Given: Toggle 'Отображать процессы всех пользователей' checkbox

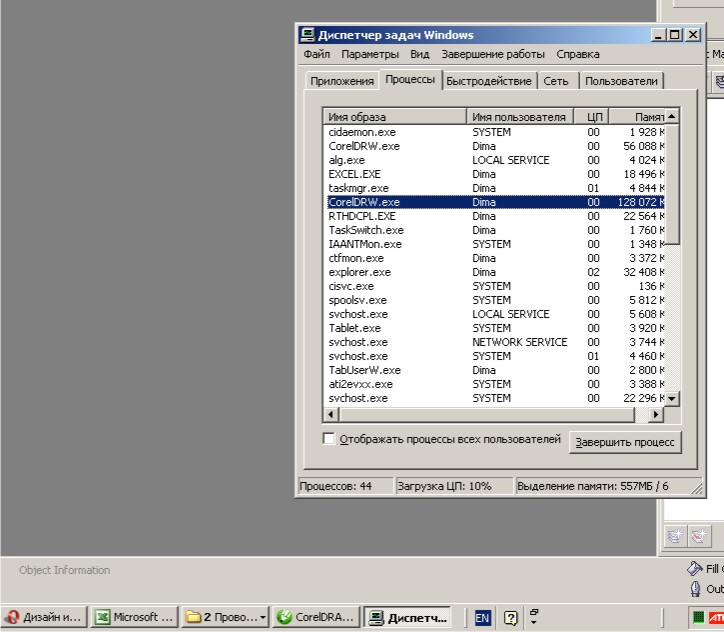Looking at the screenshot, I should (328, 438).
